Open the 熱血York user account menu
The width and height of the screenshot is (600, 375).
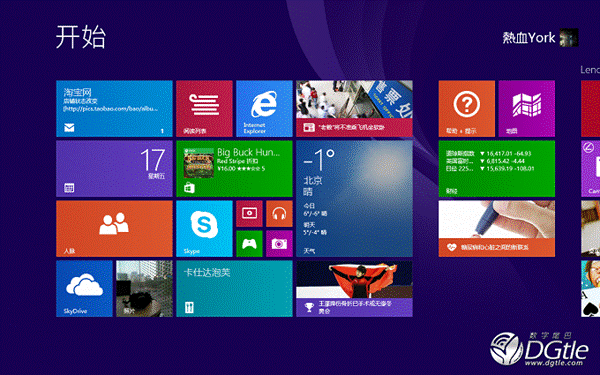[540, 38]
